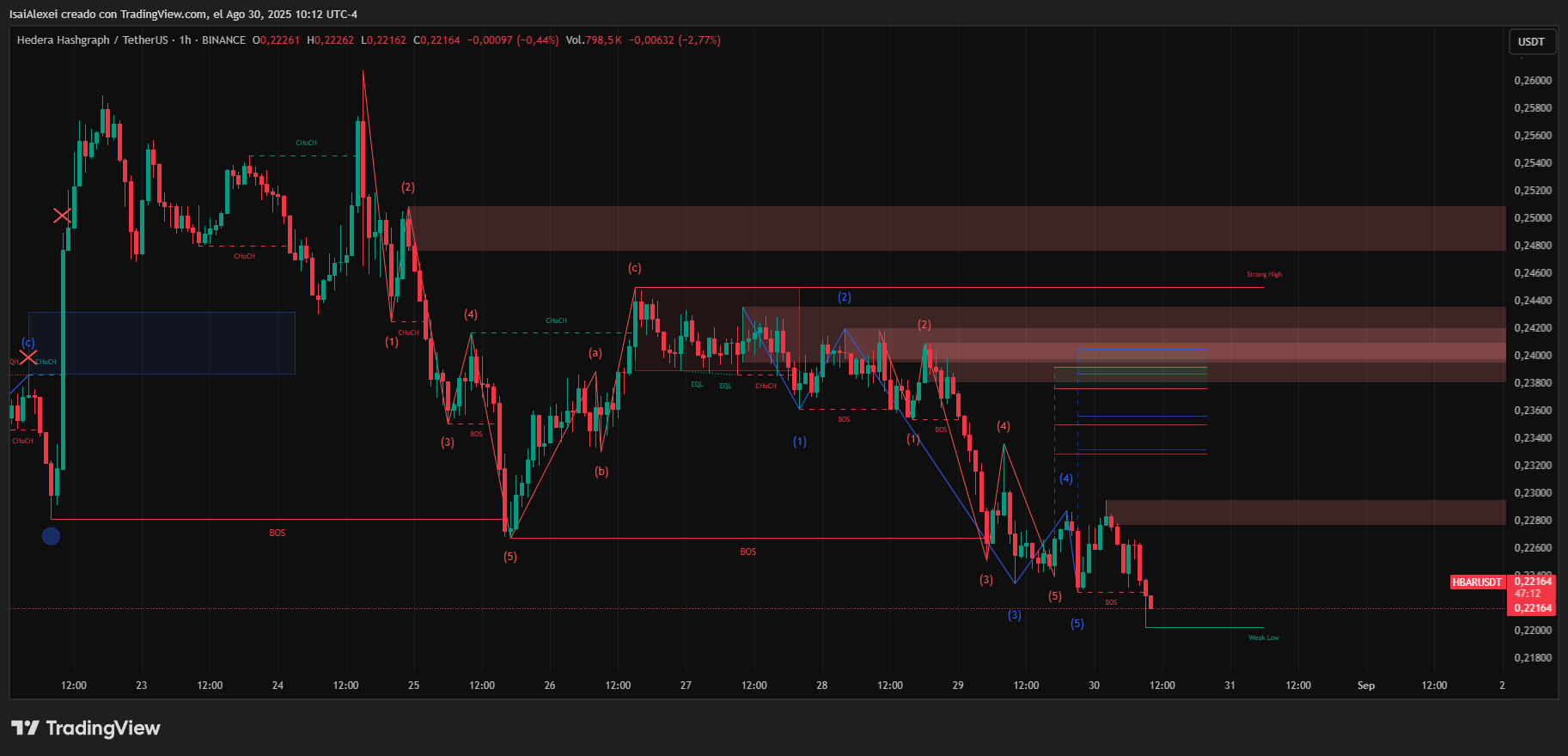Click the HBARUSDT price tag label

pyautogui.click(x=1476, y=582)
